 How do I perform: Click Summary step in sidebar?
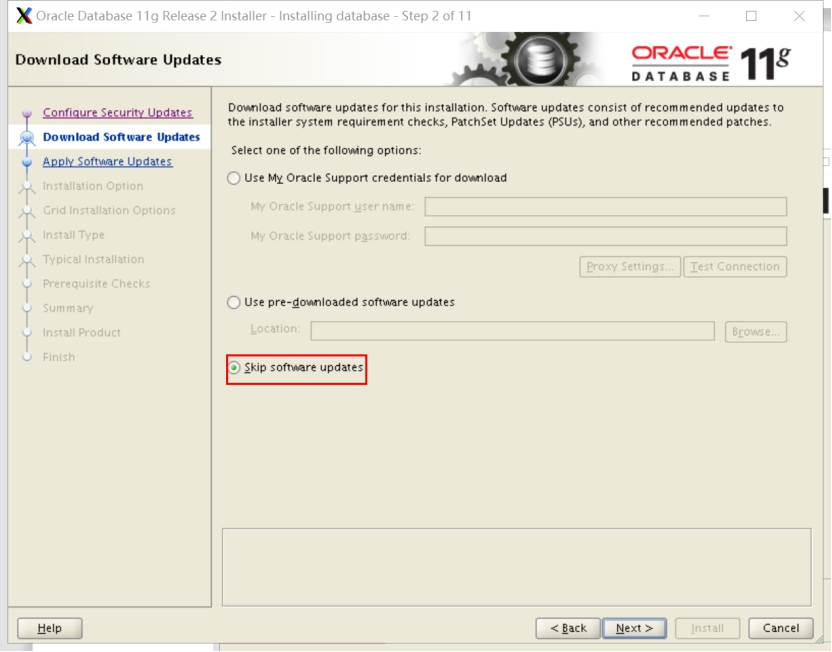(x=67, y=308)
